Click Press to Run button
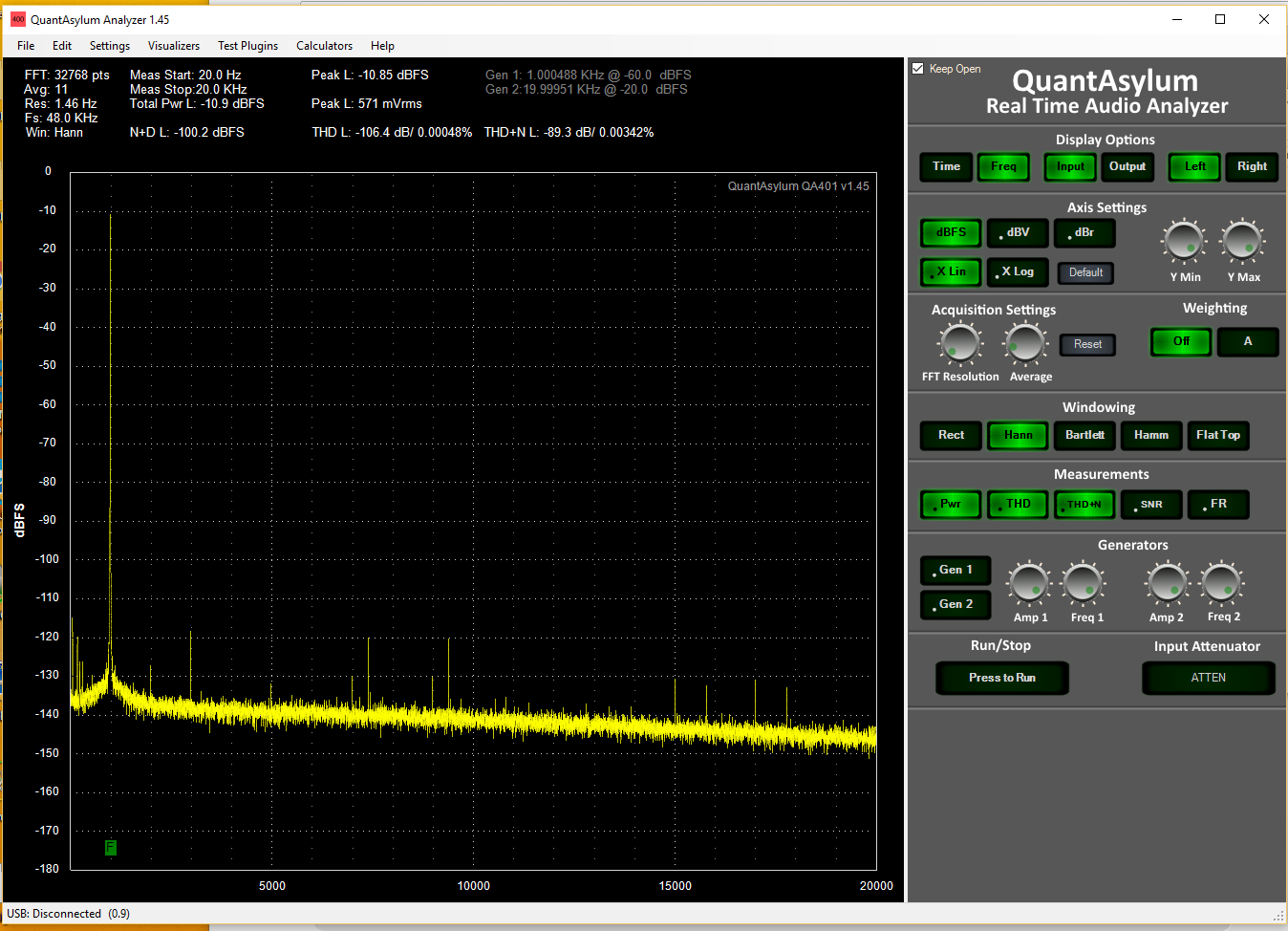The width and height of the screenshot is (1288, 931). [x=1002, y=679]
